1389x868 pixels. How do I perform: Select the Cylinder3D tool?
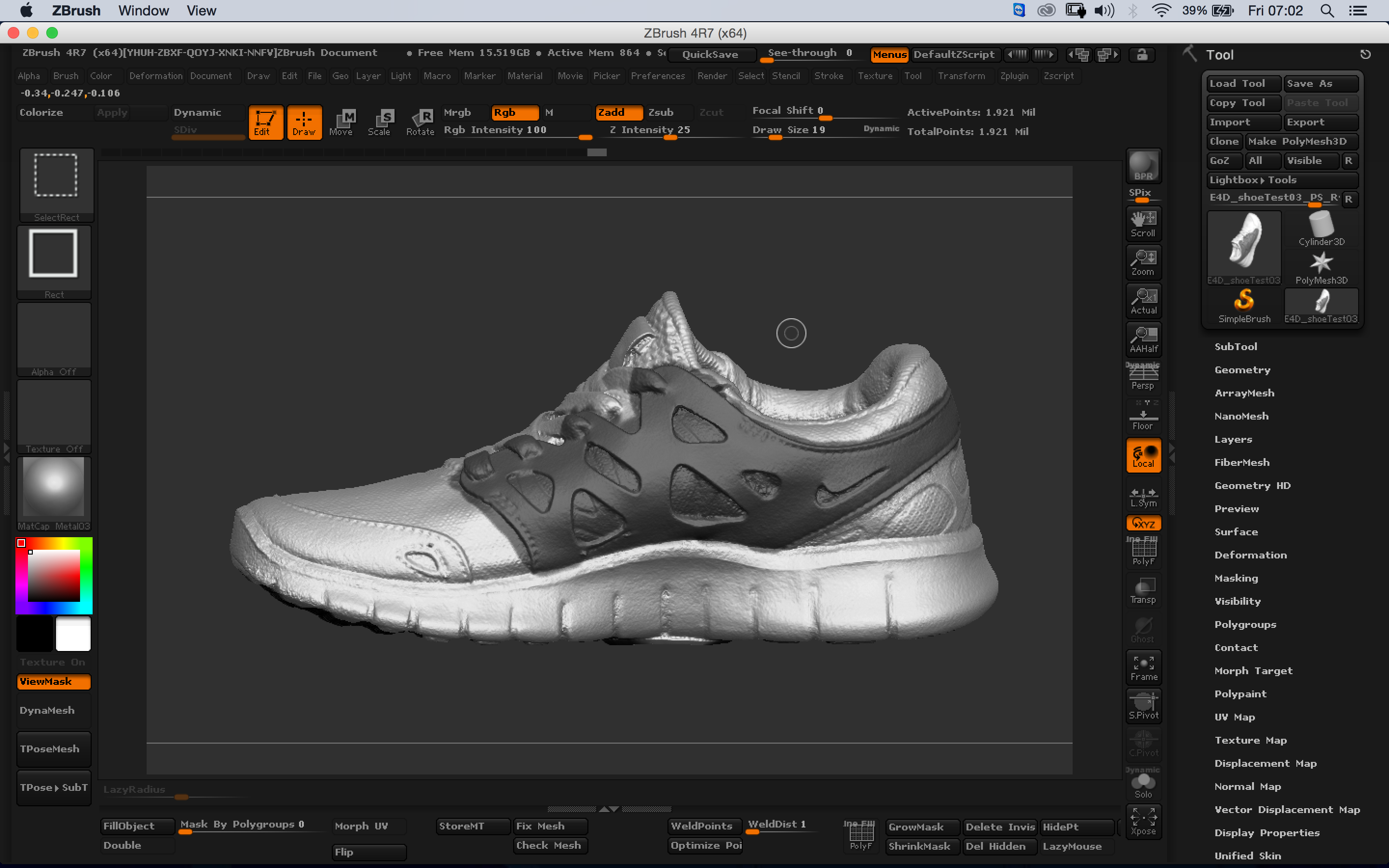click(x=1321, y=229)
